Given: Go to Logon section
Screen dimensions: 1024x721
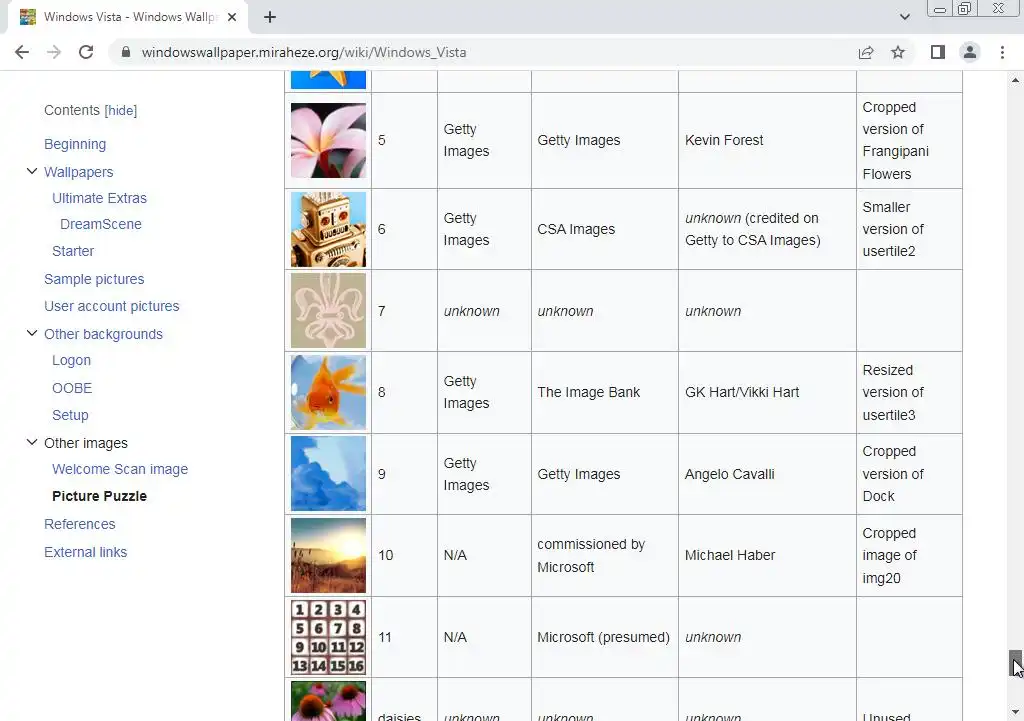Looking at the screenshot, I should [71, 360].
